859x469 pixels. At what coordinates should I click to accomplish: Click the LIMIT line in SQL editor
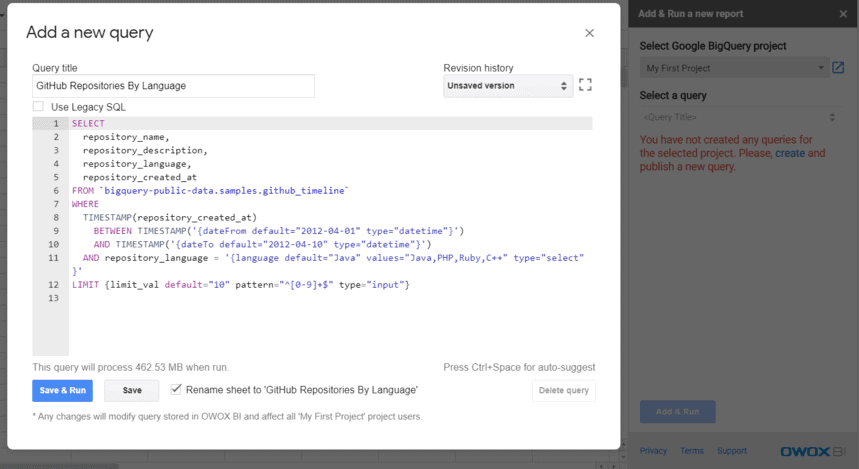point(240,285)
